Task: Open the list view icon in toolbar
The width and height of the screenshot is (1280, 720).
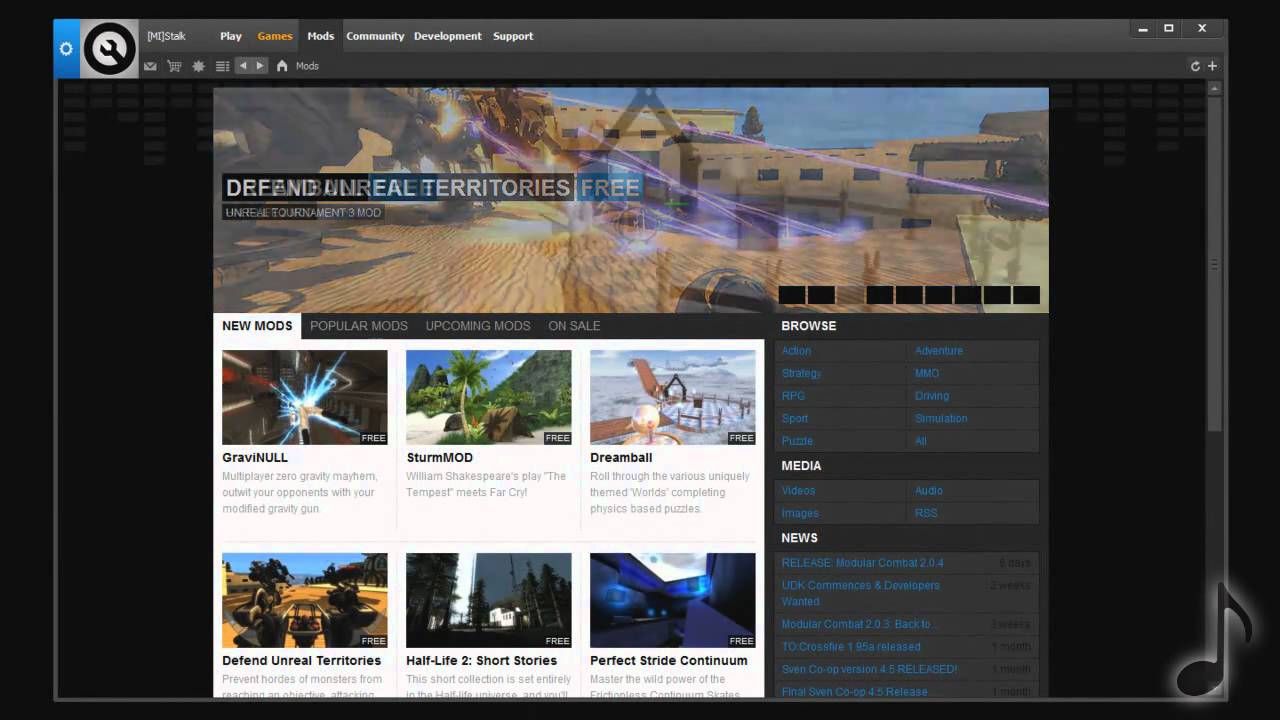Action: click(x=222, y=66)
